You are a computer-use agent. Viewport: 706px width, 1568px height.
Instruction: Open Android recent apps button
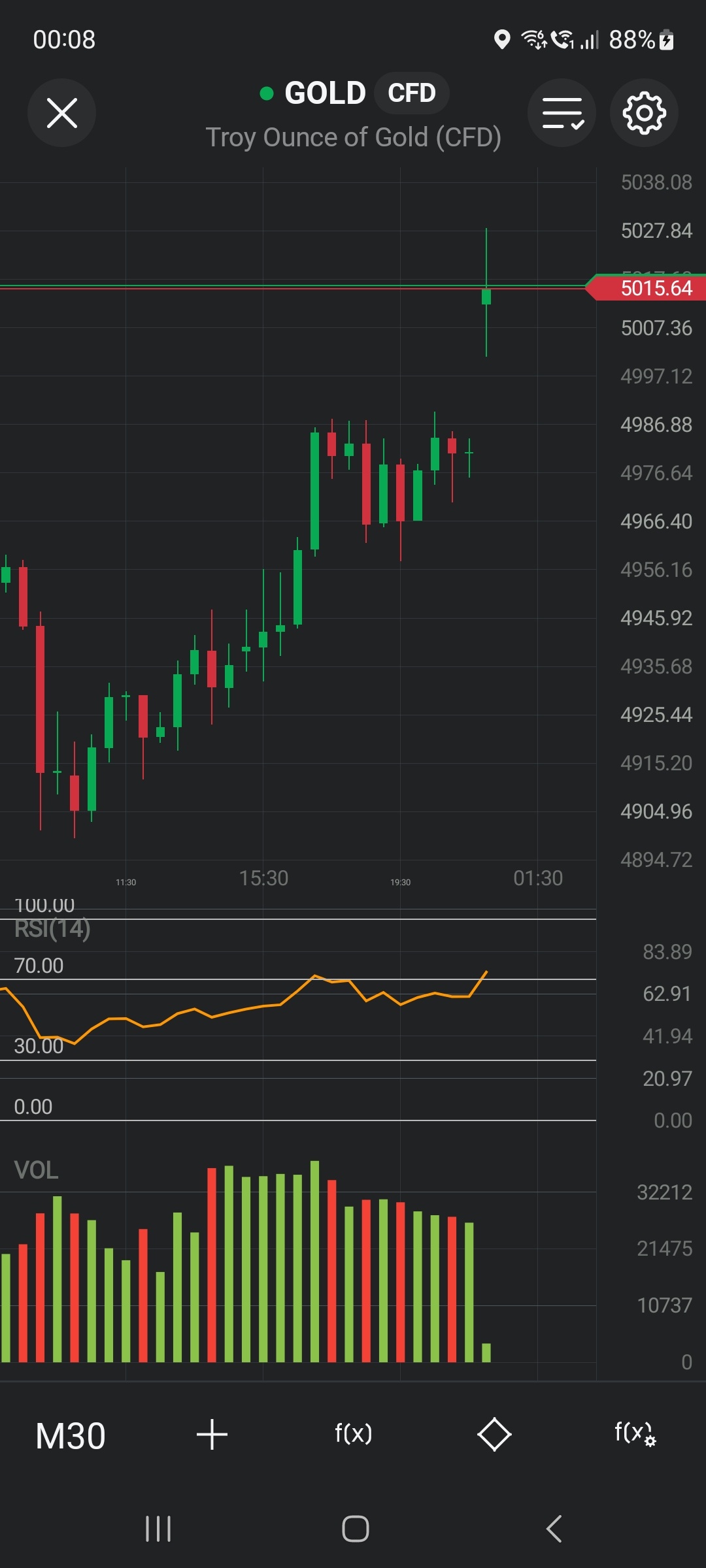[x=158, y=1529]
